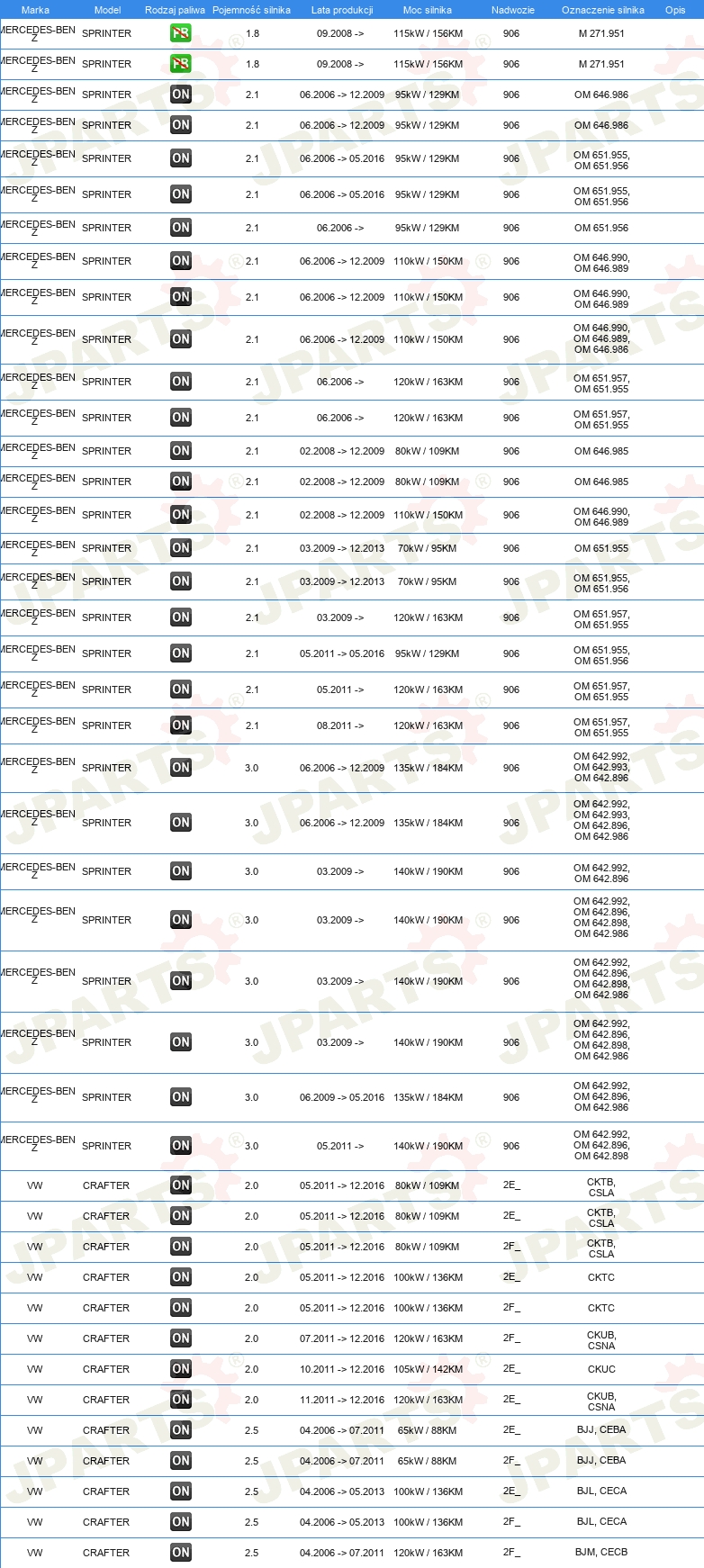
Task: Click the Marka column header
Action: tap(35, 10)
